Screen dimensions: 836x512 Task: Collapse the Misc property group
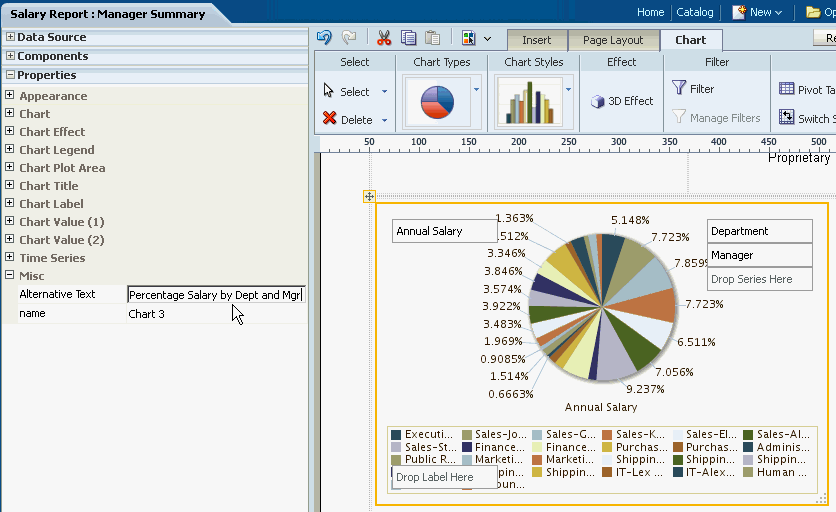click(x=9, y=275)
